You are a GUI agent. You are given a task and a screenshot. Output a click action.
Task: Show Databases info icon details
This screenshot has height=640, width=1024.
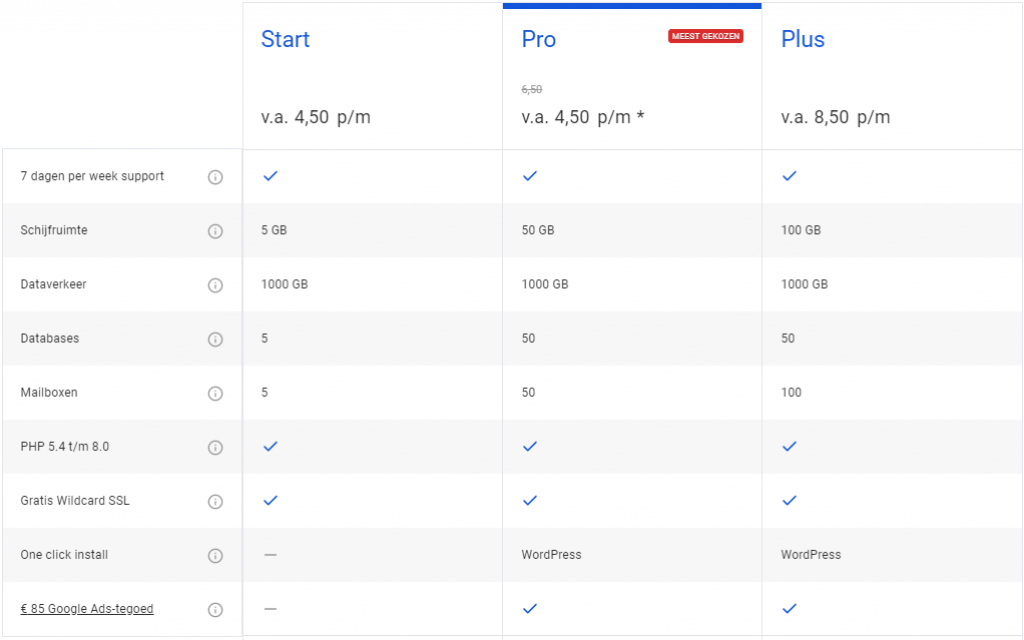tap(215, 339)
